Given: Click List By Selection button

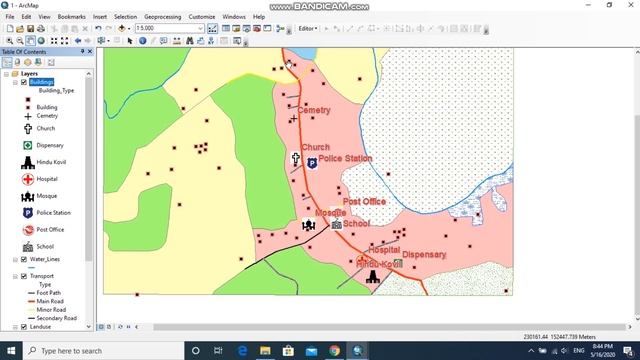Looking at the screenshot, I should pos(38,62).
